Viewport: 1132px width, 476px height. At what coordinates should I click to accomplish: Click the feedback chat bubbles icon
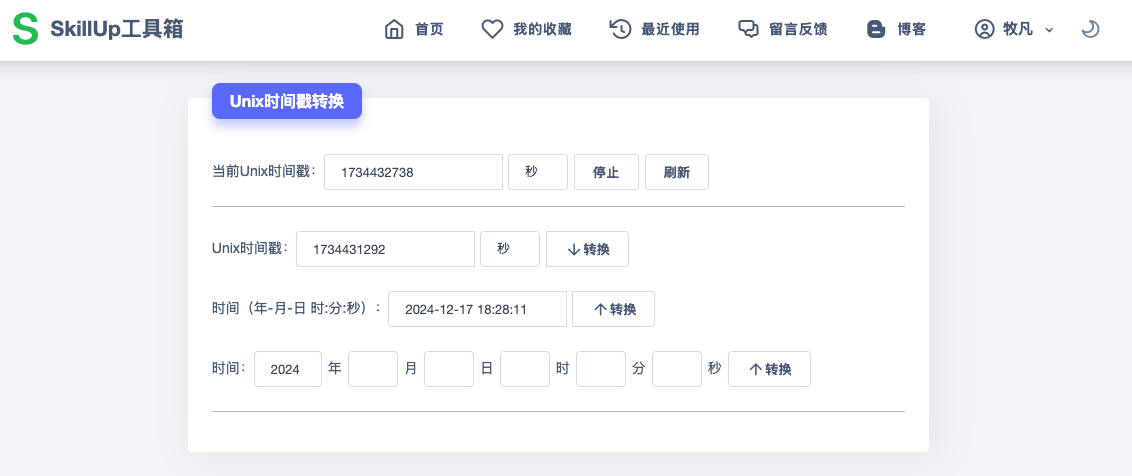coord(749,29)
